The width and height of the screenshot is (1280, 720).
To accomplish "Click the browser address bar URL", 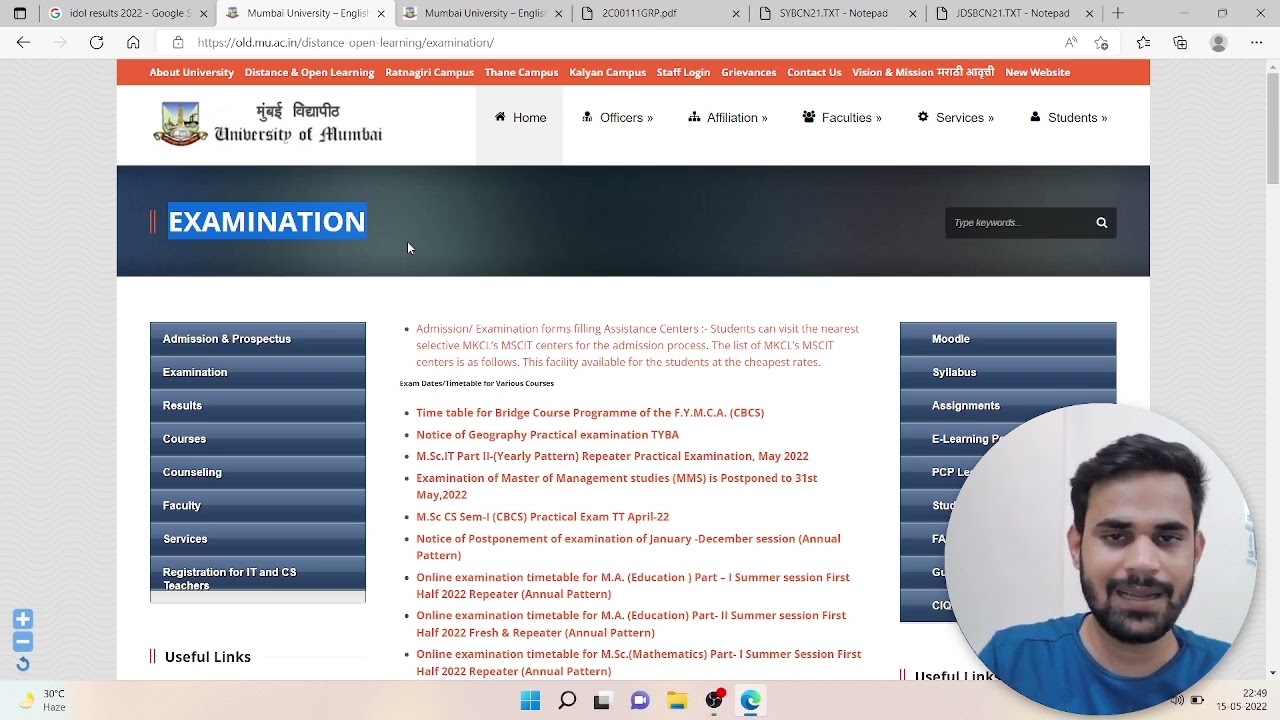I will (345, 42).
